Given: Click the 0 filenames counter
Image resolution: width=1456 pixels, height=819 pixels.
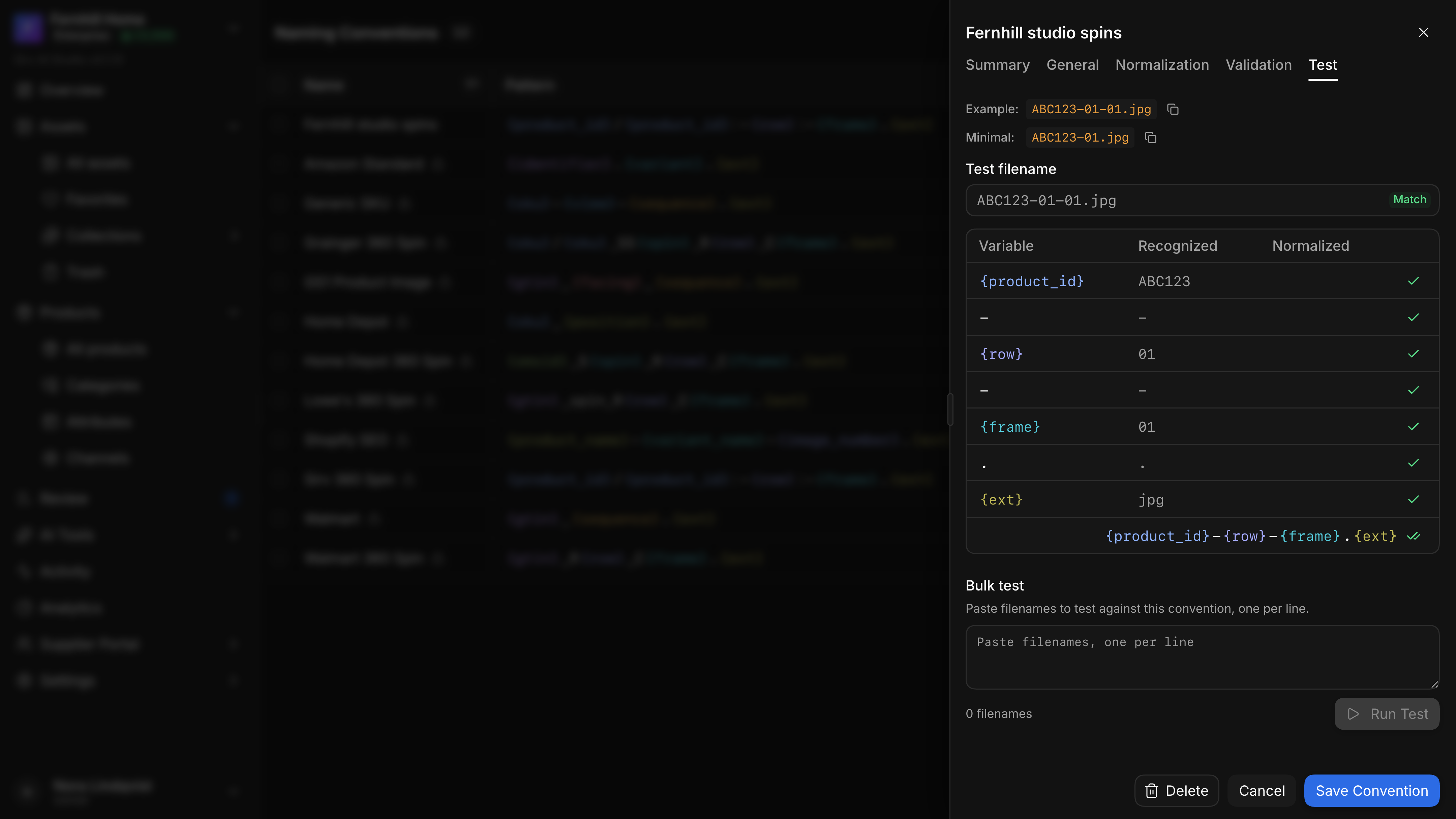Looking at the screenshot, I should tap(998, 714).
